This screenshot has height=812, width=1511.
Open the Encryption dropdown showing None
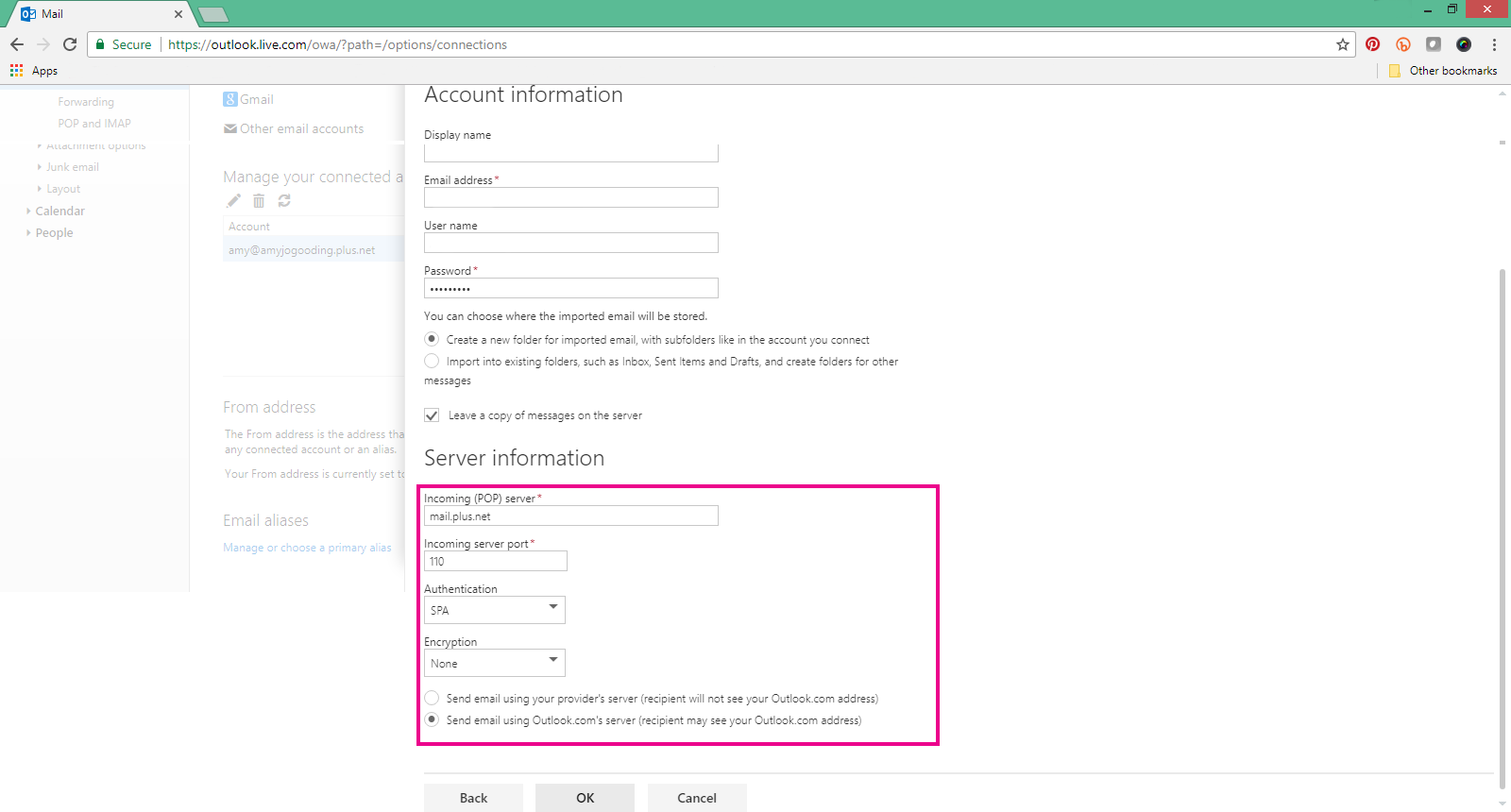click(x=494, y=663)
